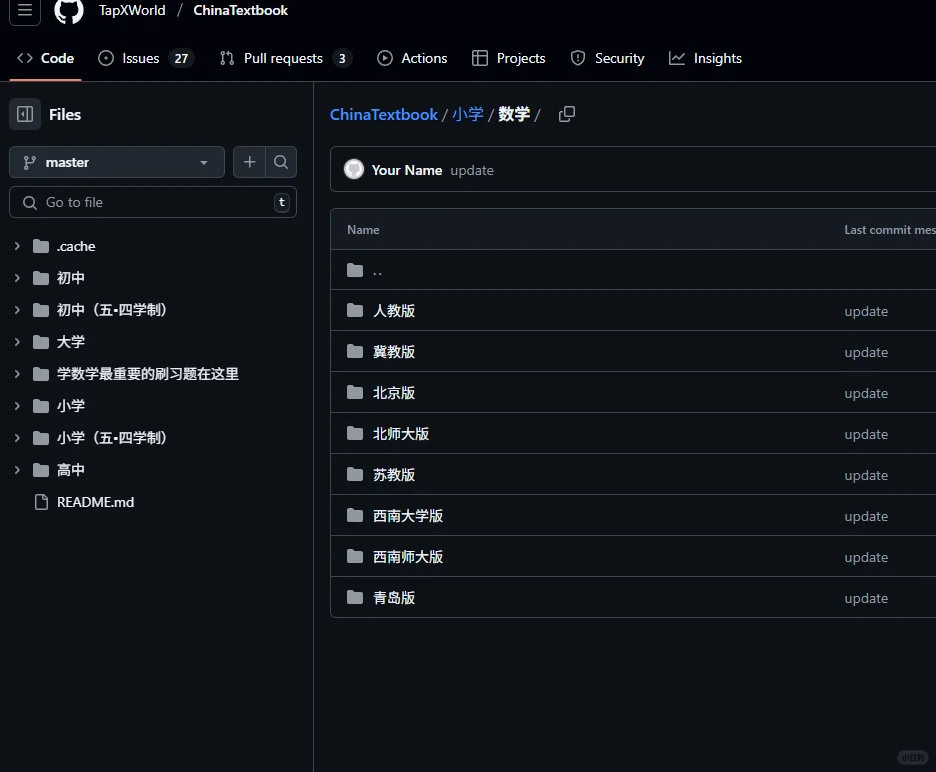The width and height of the screenshot is (936, 772).
Task: Click the add file plus button
Action: 249,162
